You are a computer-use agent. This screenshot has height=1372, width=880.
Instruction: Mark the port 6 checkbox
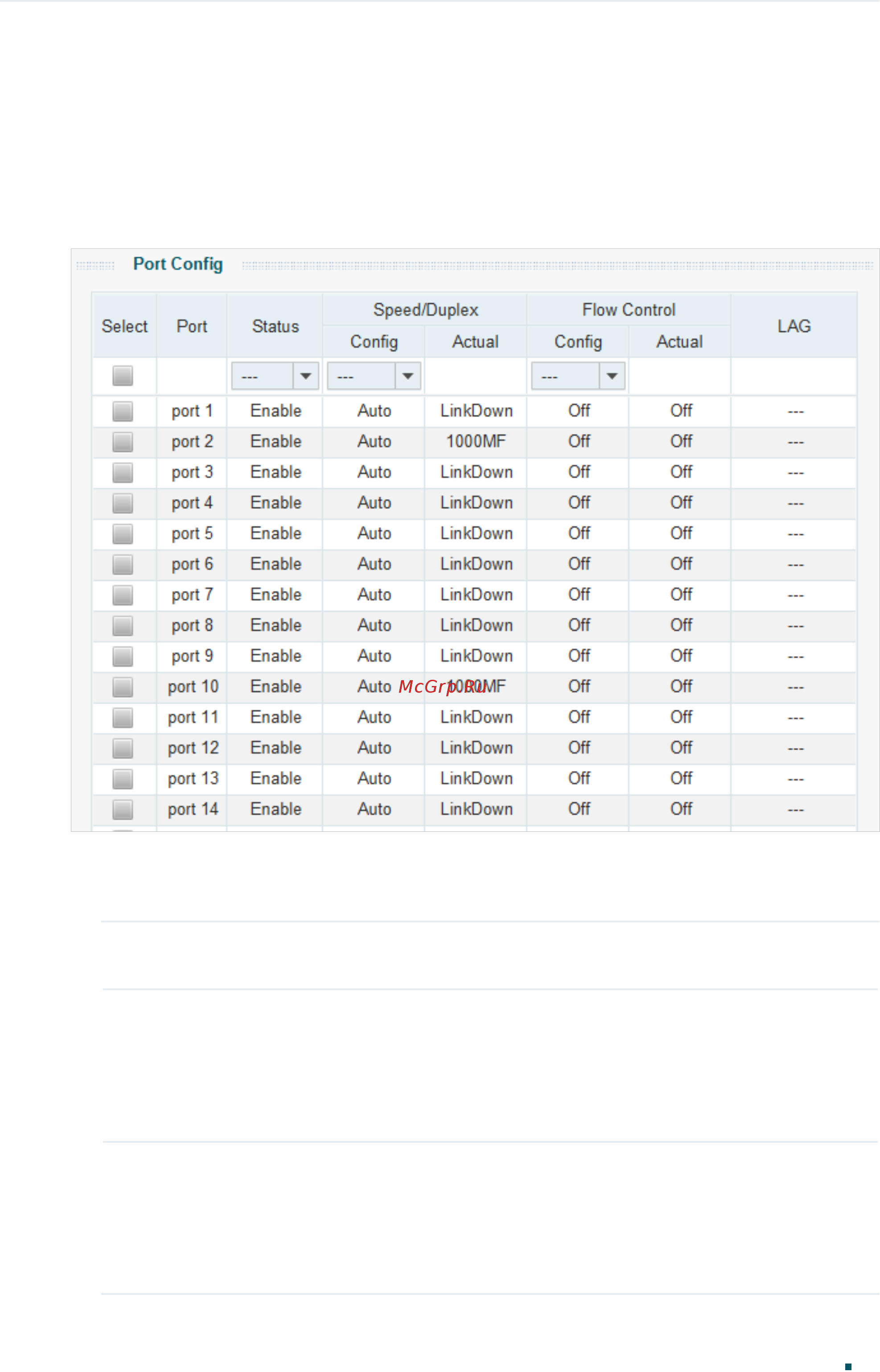coord(123,564)
